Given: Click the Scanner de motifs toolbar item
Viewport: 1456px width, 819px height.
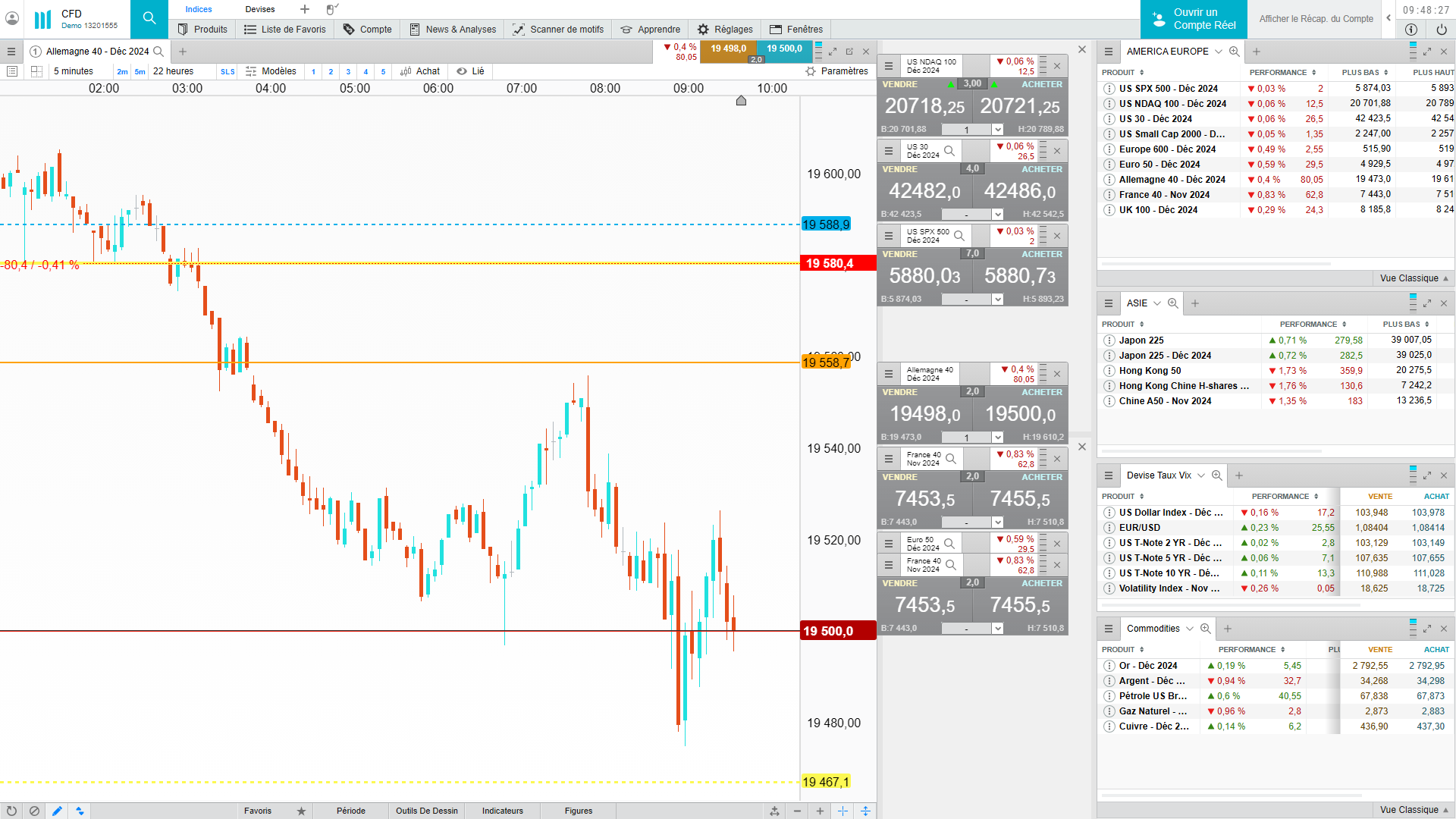Looking at the screenshot, I should point(558,30).
